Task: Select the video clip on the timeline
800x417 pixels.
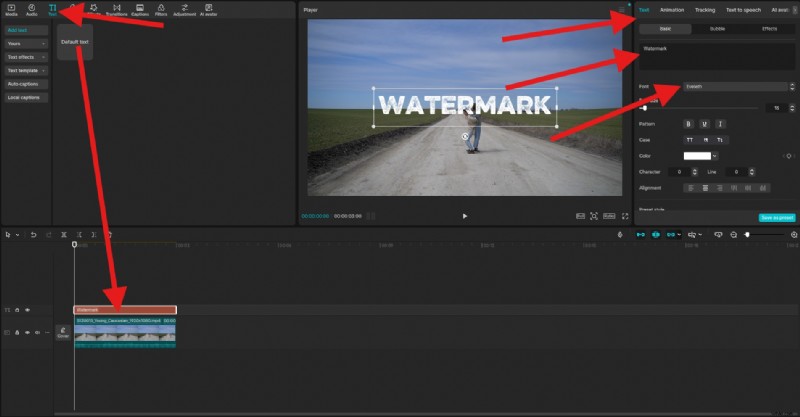Action: click(125, 332)
